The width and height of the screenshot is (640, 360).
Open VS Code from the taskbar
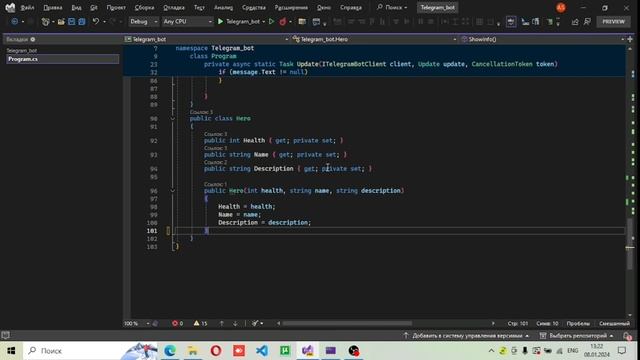[x=262, y=351]
